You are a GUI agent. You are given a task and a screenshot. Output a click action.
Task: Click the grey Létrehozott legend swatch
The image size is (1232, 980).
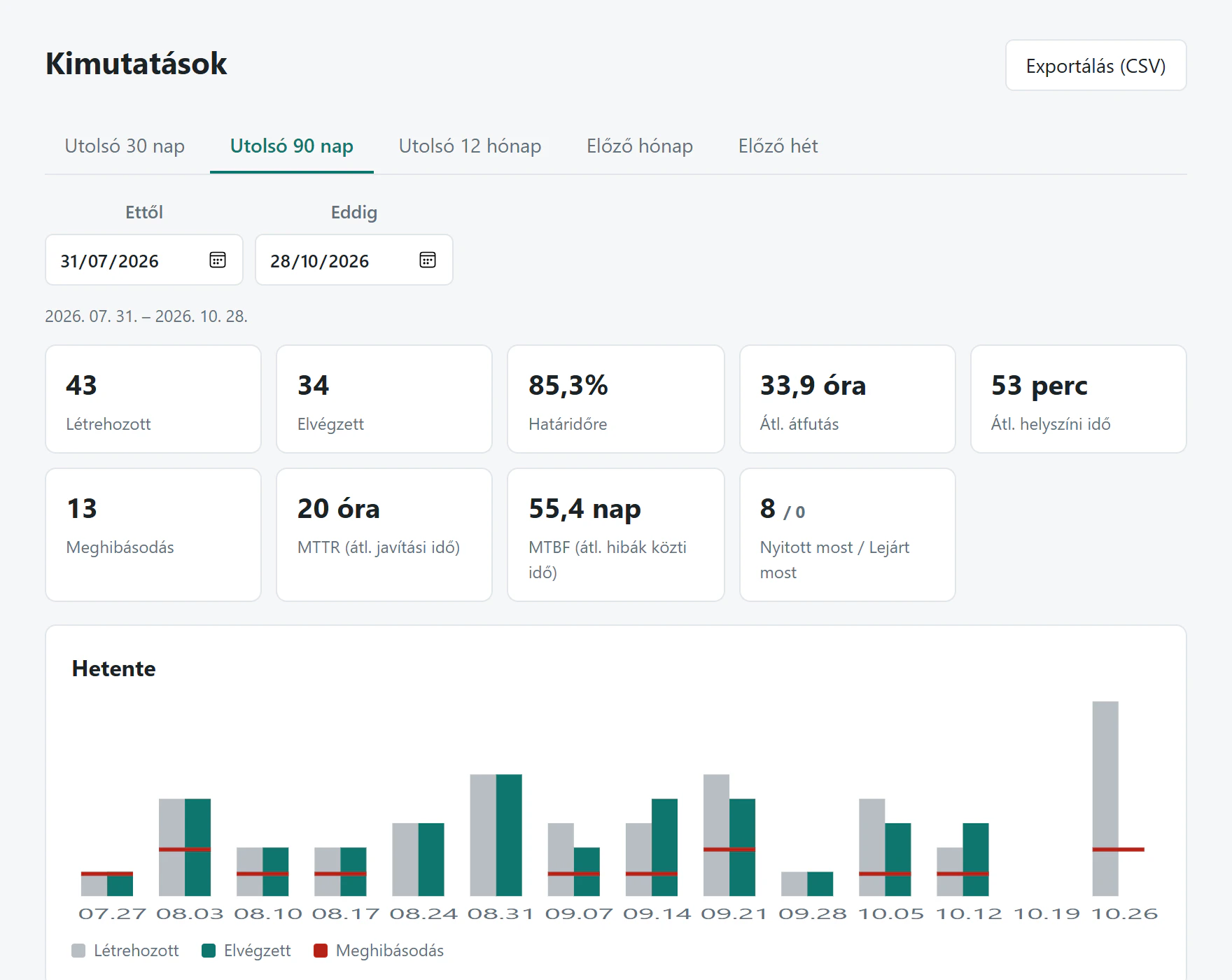(78, 951)
